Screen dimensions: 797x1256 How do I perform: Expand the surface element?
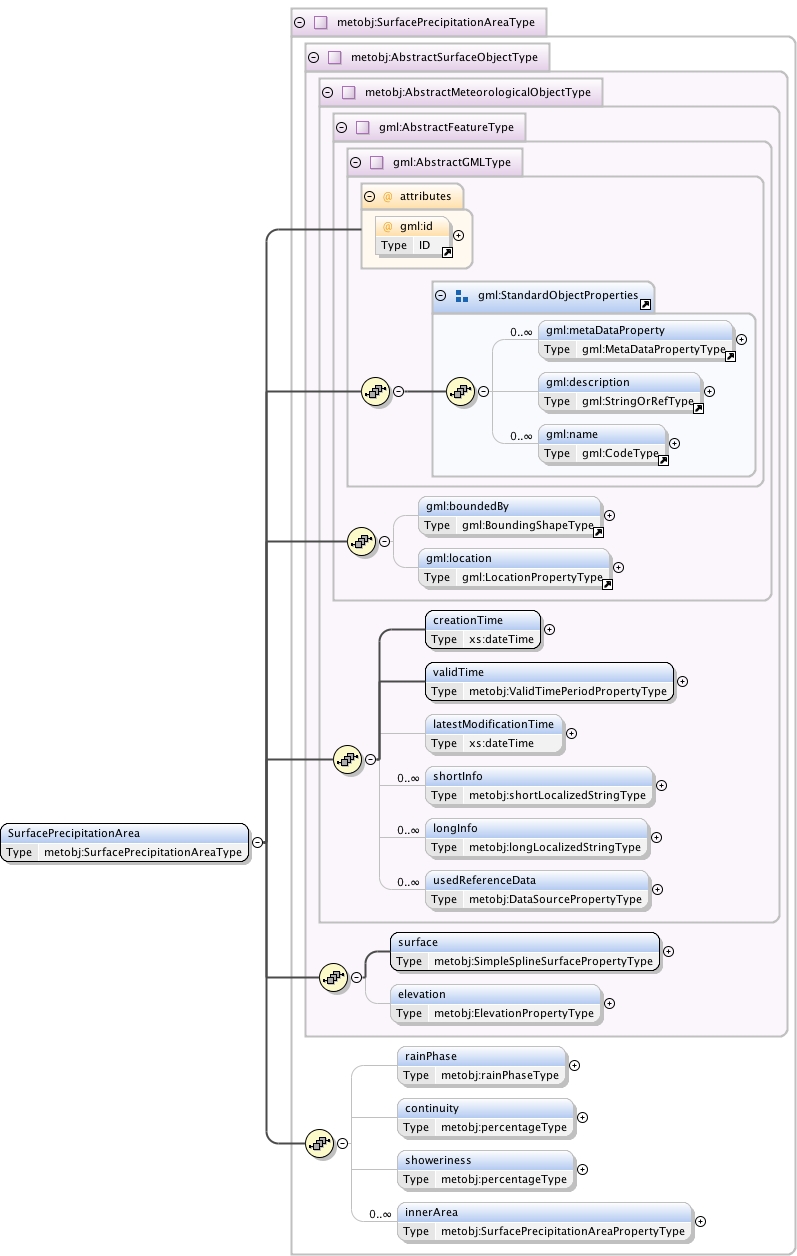[668, 952]
